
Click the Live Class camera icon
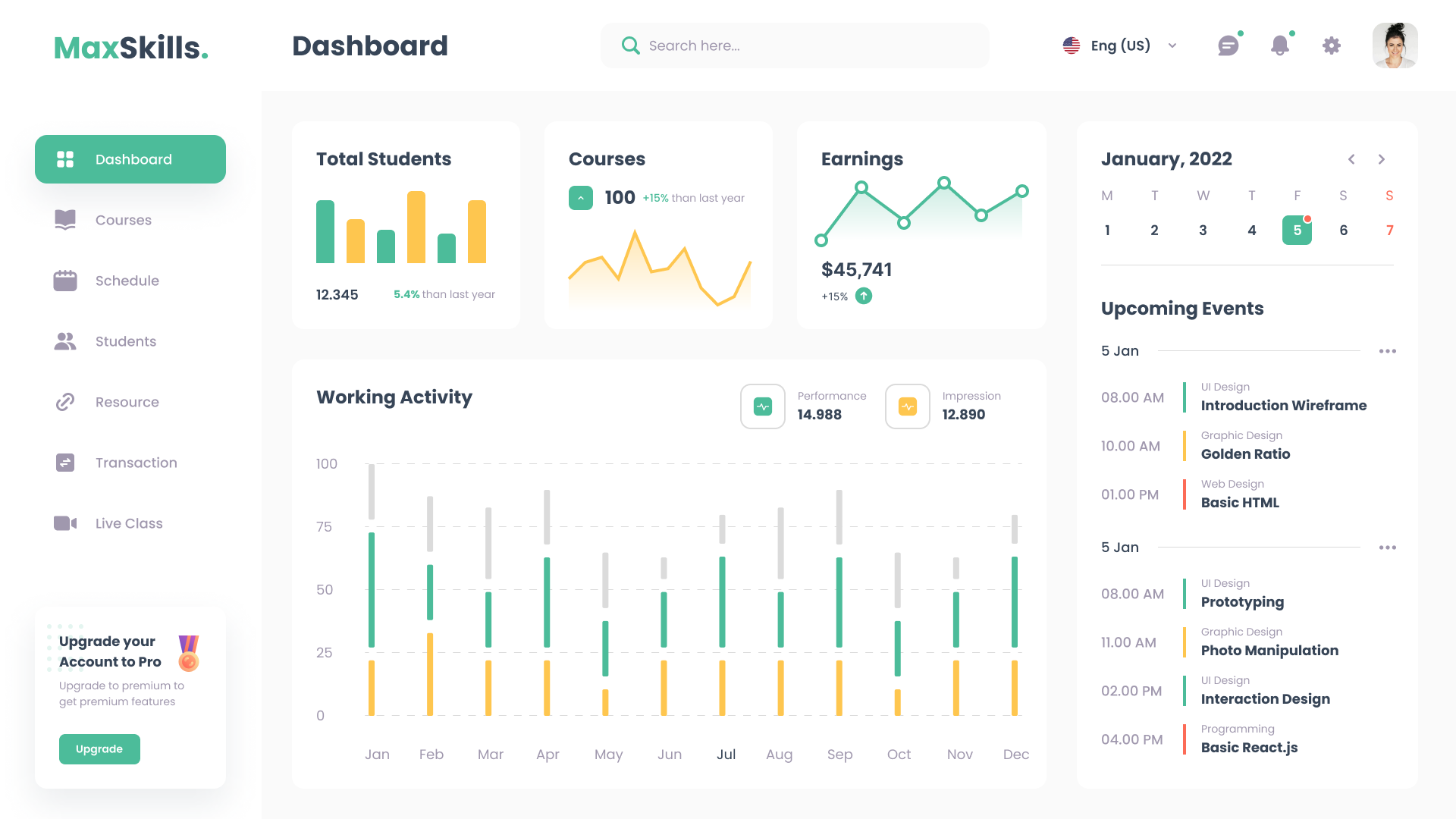(65, 523)
